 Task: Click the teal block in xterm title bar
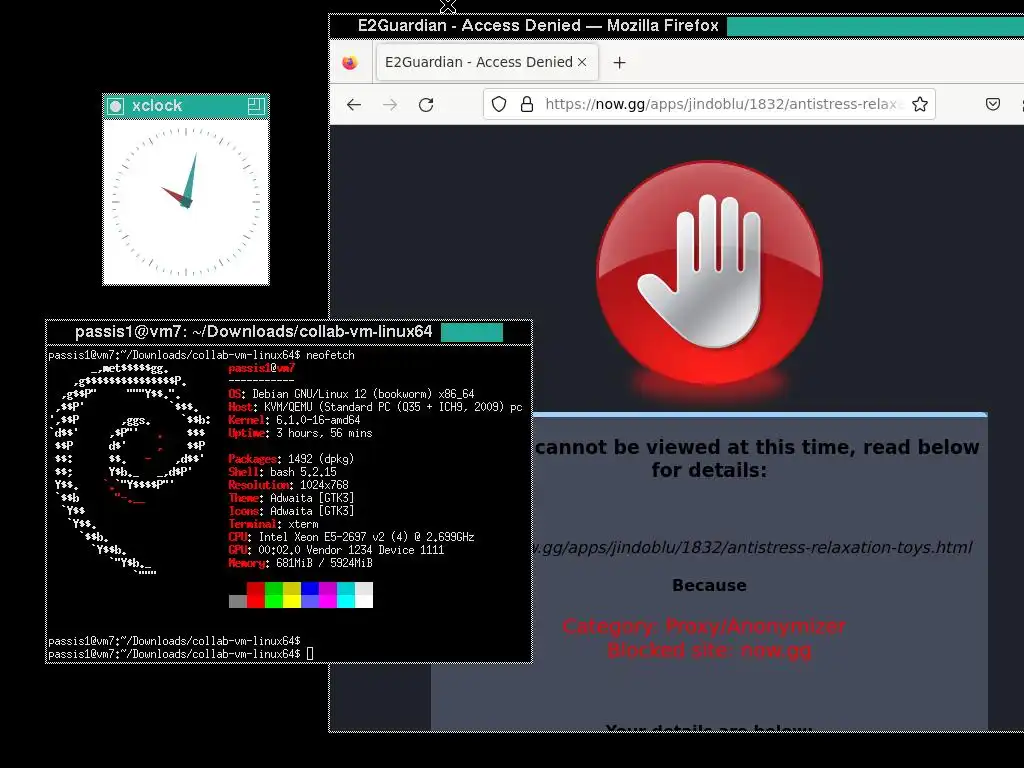[x=472, y=332]
